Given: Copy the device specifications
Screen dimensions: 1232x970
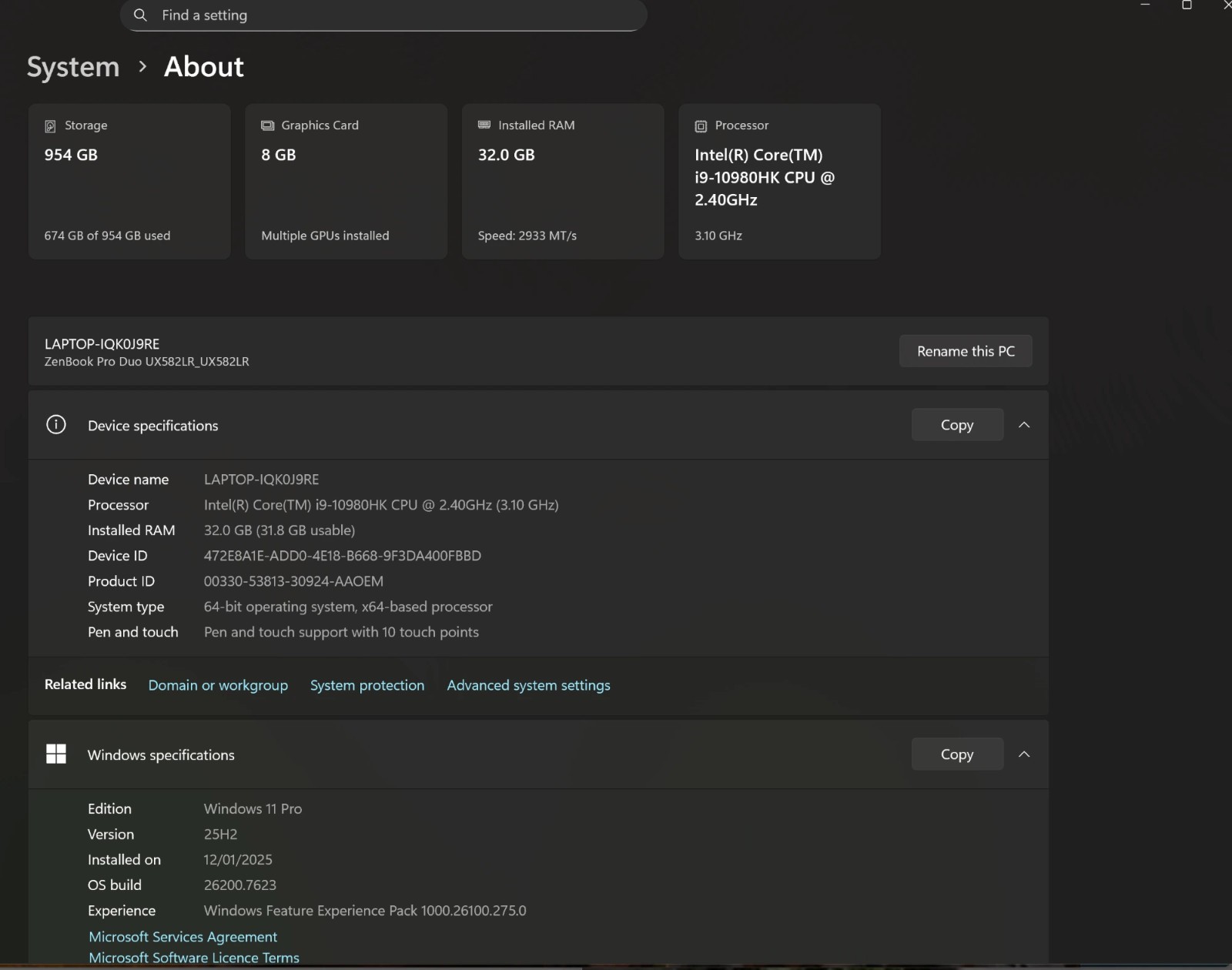Looking at the screenshot, I should pos(957,425).
